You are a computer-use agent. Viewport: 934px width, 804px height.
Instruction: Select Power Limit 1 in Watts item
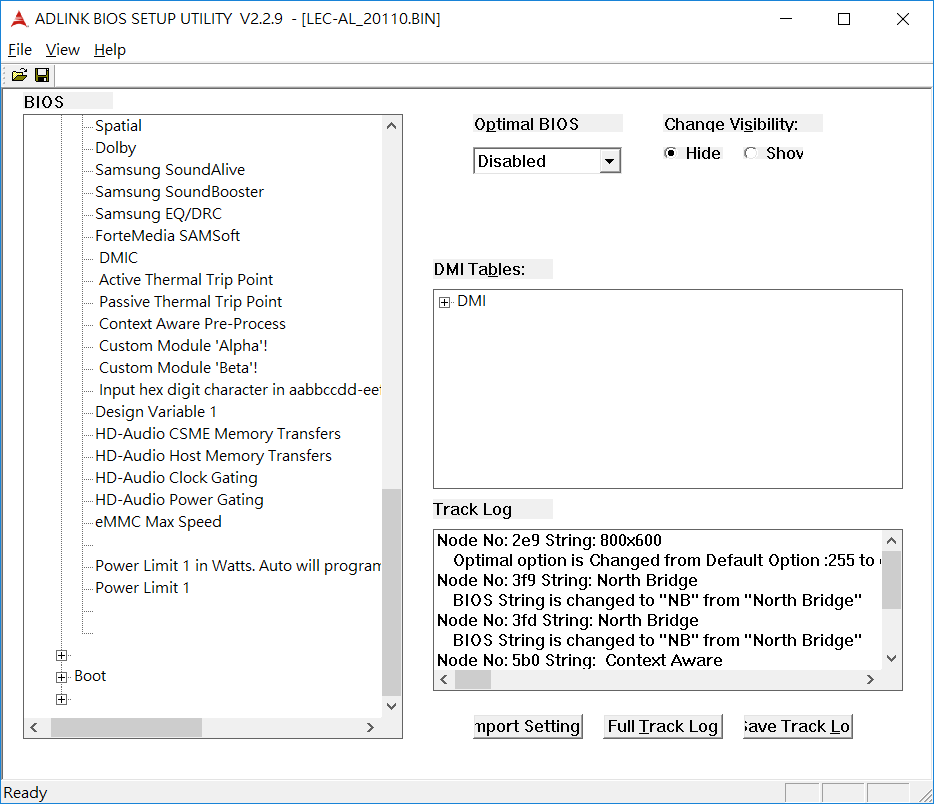pyautogui.click(x=238, y=566)
